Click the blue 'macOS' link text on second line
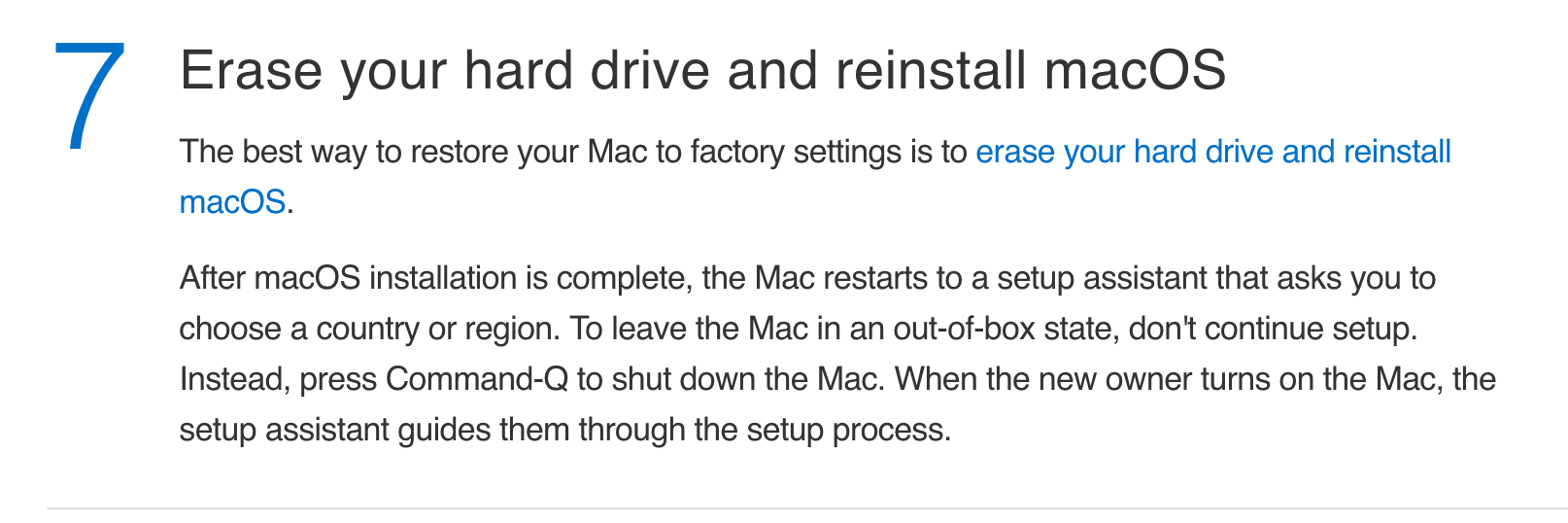 [232, 202]
